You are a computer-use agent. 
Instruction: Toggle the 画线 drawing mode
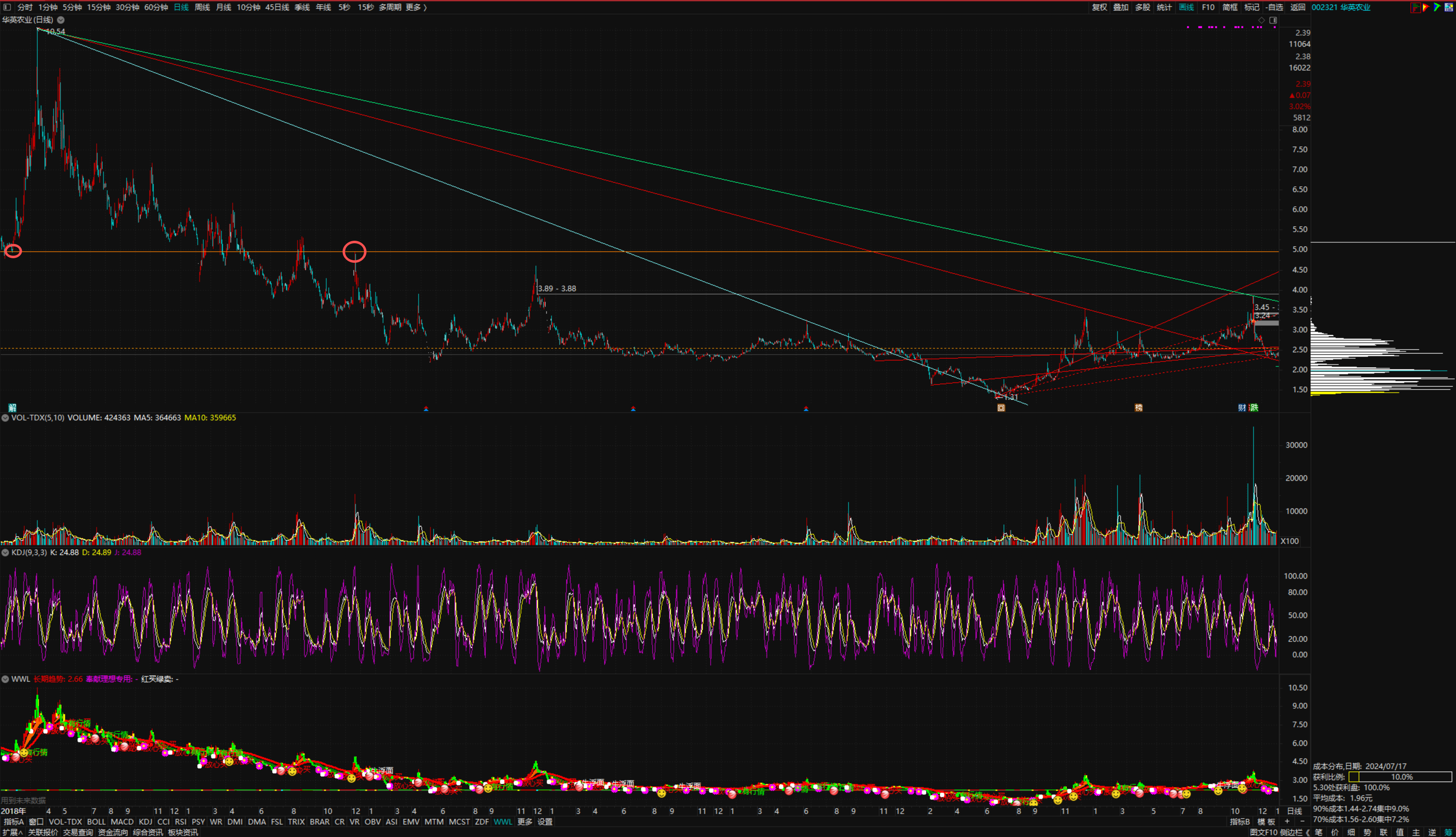tap(1186, 7)
